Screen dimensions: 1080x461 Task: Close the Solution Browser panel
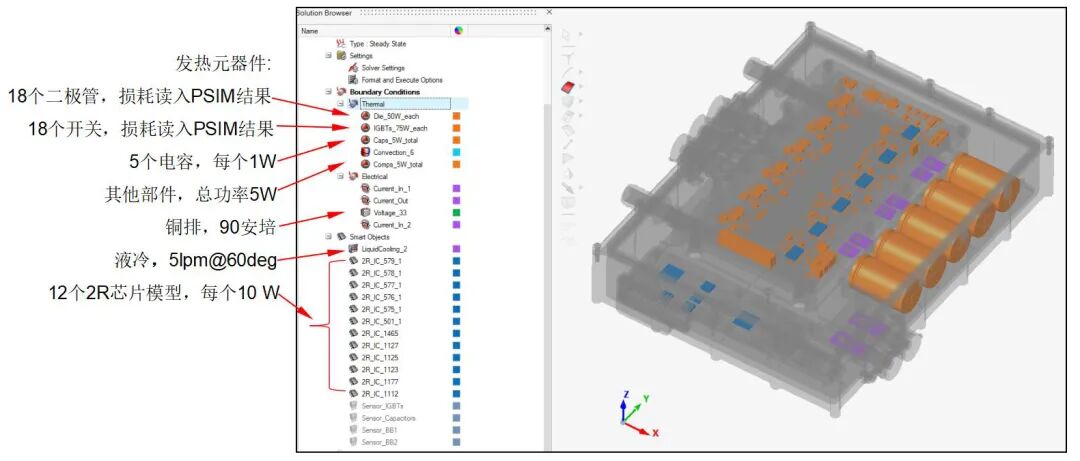coord(549,12)
